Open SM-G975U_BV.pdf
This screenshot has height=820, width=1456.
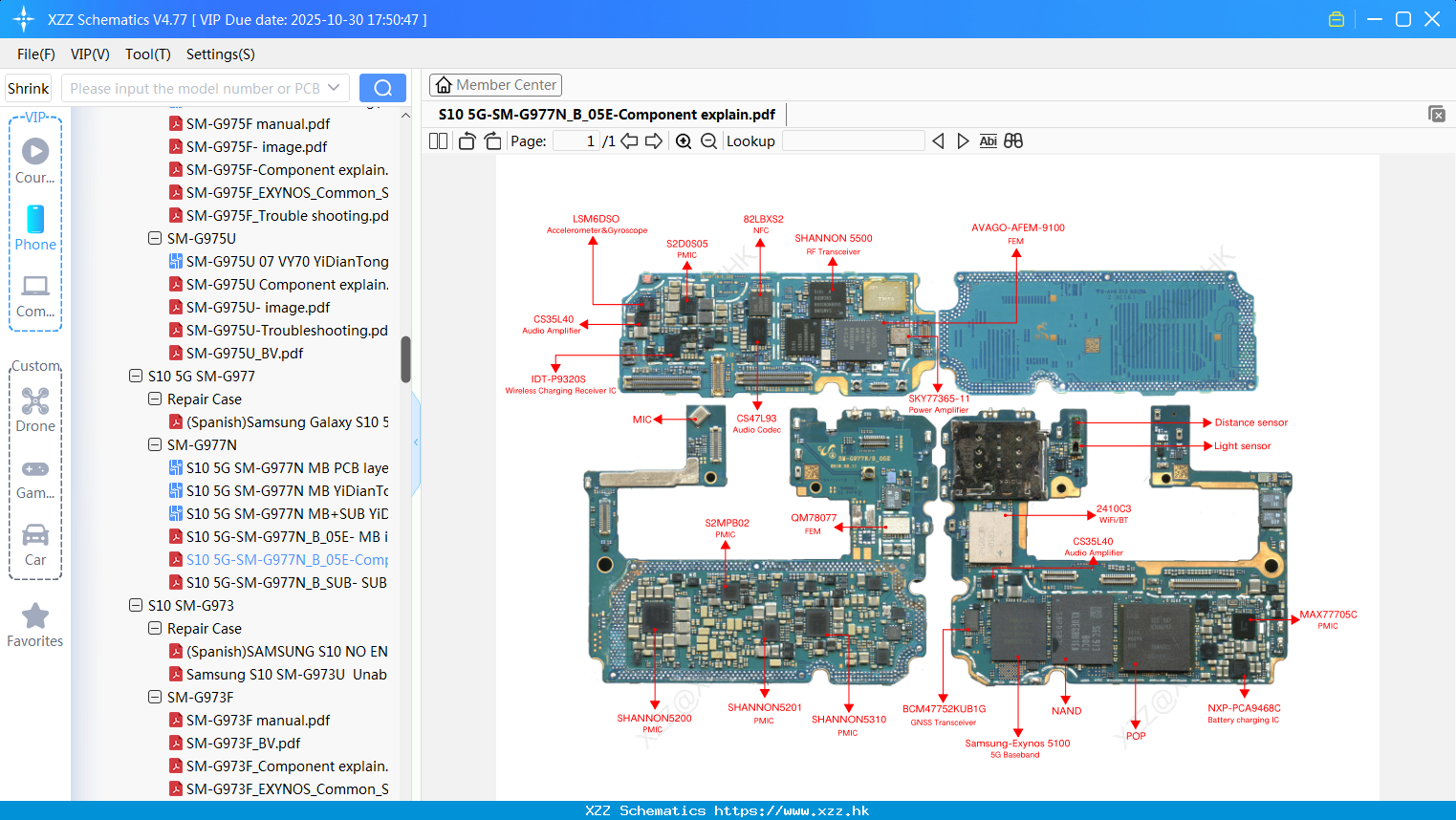(245, 354)
